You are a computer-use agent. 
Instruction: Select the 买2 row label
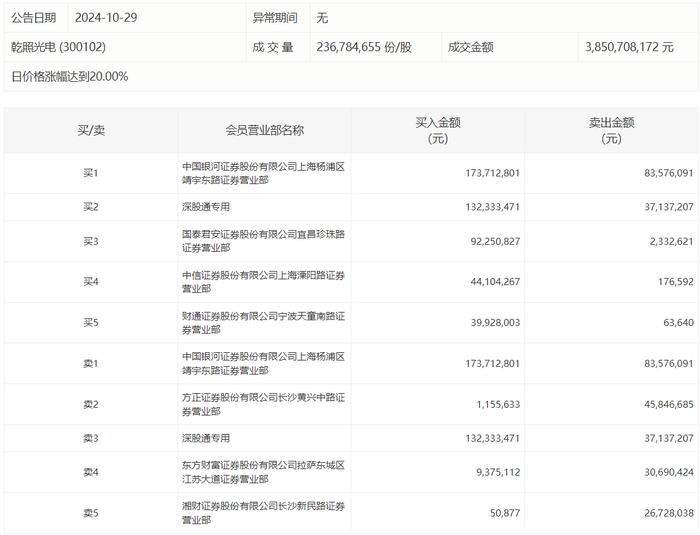click(x=91, y=207)
